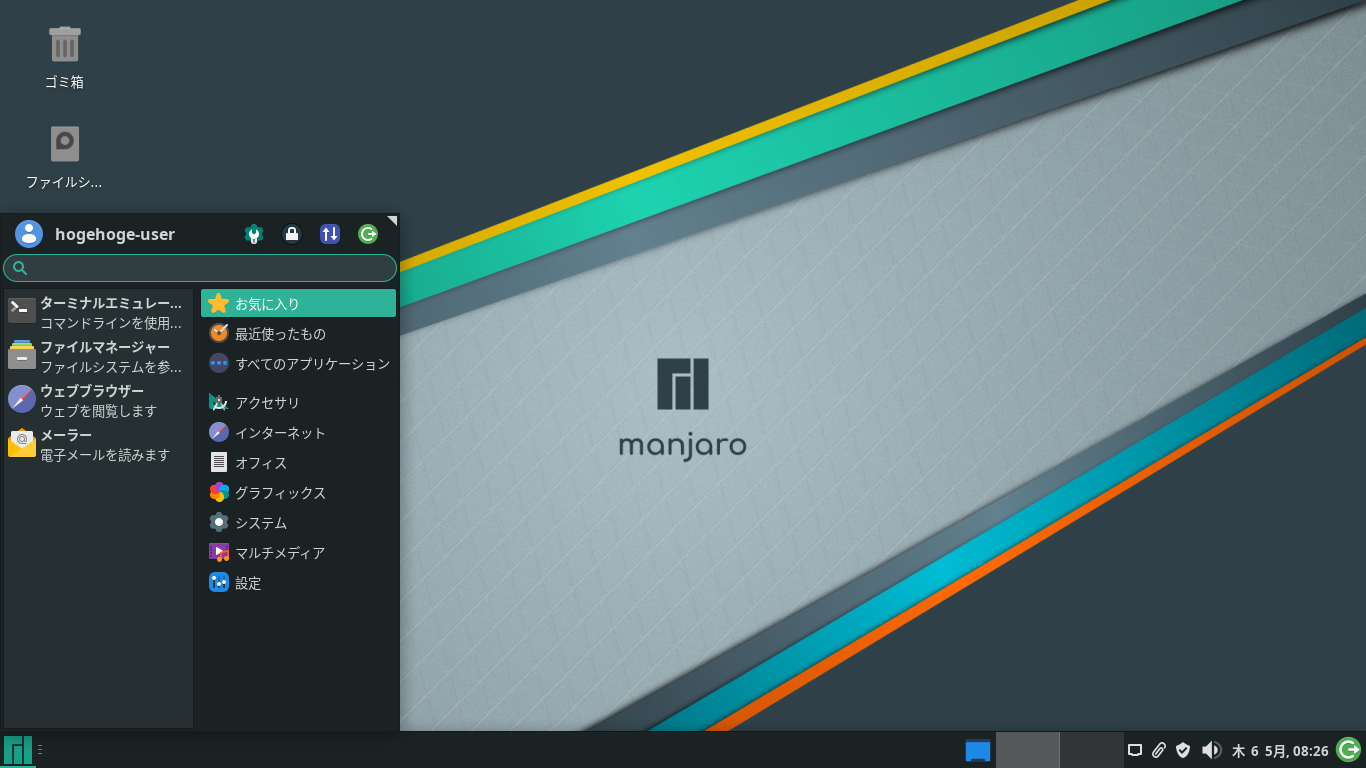The width and height of the screenshot is (1366, 768).
Task: Click the hogehoge-user avatar icon
Action: pyautogui.click(x=29, y=234)
